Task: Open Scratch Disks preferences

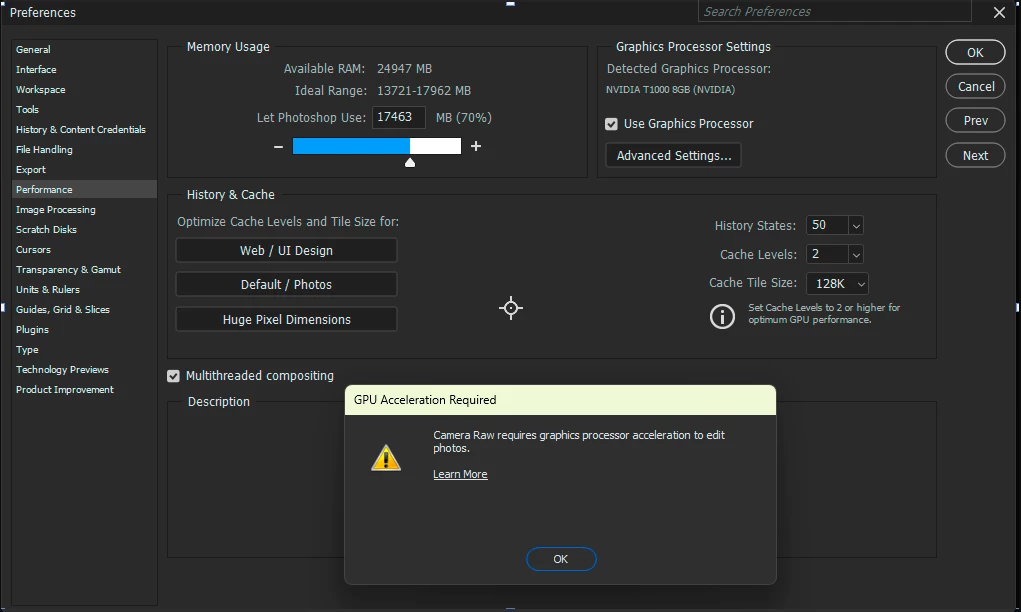Action: click(x=46, y=229)
